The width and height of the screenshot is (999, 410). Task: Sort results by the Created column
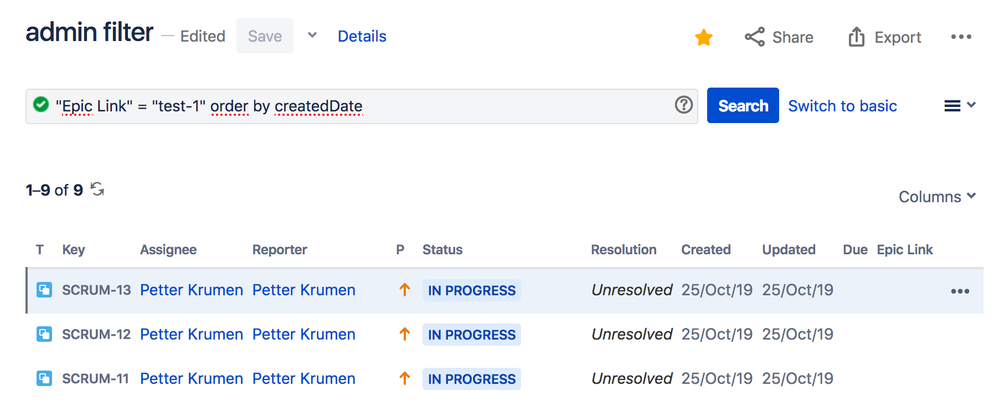click(x=705, y=250)
